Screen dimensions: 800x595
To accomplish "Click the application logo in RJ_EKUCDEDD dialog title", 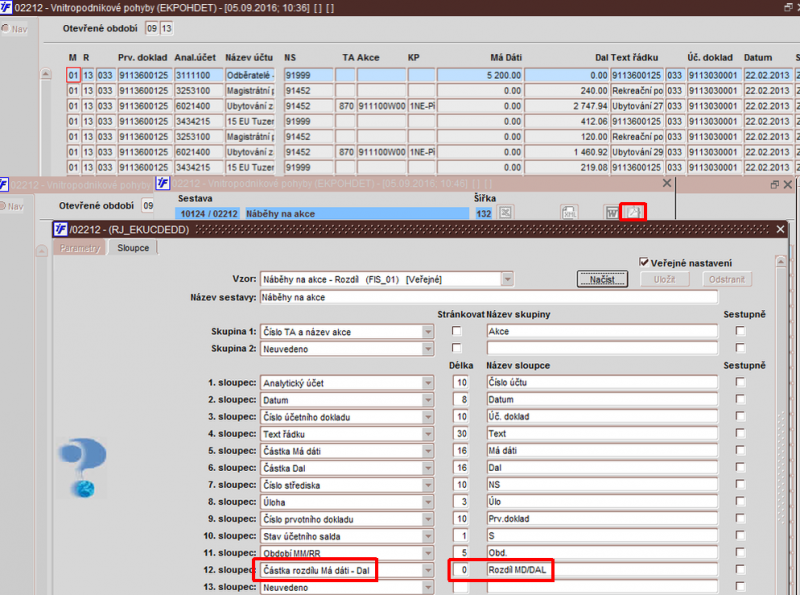I will tap(61, 229).
